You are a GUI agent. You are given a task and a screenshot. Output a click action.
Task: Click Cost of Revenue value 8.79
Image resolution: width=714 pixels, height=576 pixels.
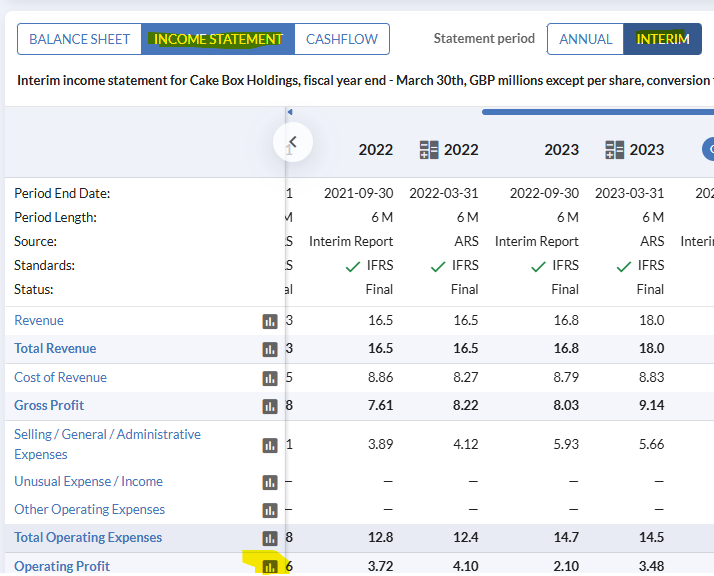[x=566, y=377]
